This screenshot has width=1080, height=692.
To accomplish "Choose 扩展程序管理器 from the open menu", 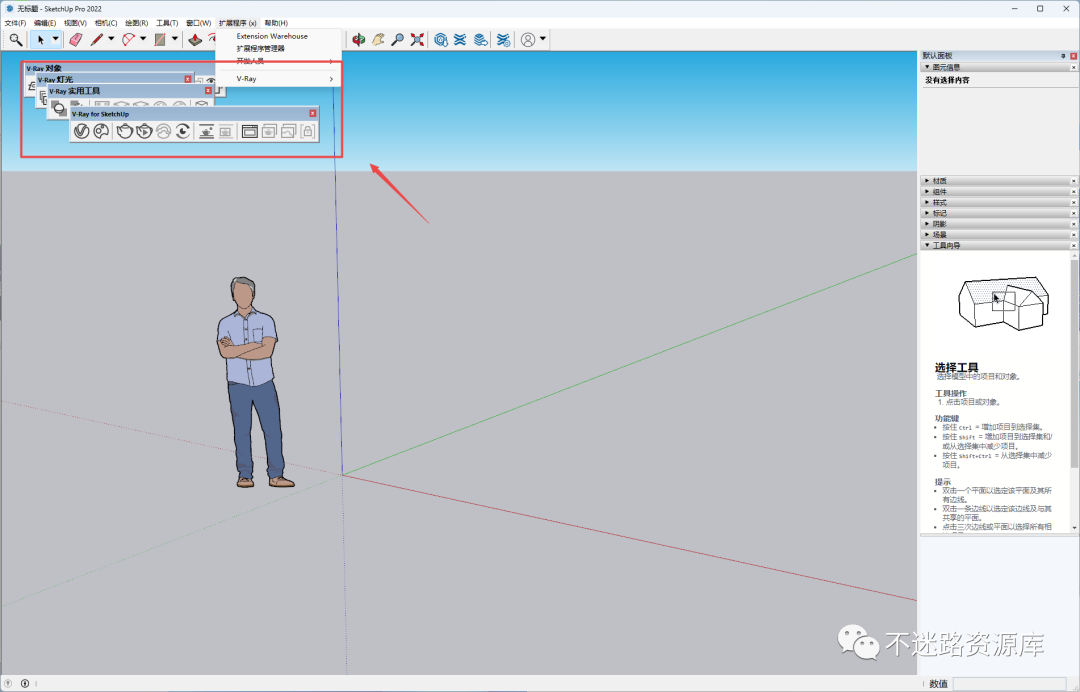I will pyautogui.click(x=278, y=48).
